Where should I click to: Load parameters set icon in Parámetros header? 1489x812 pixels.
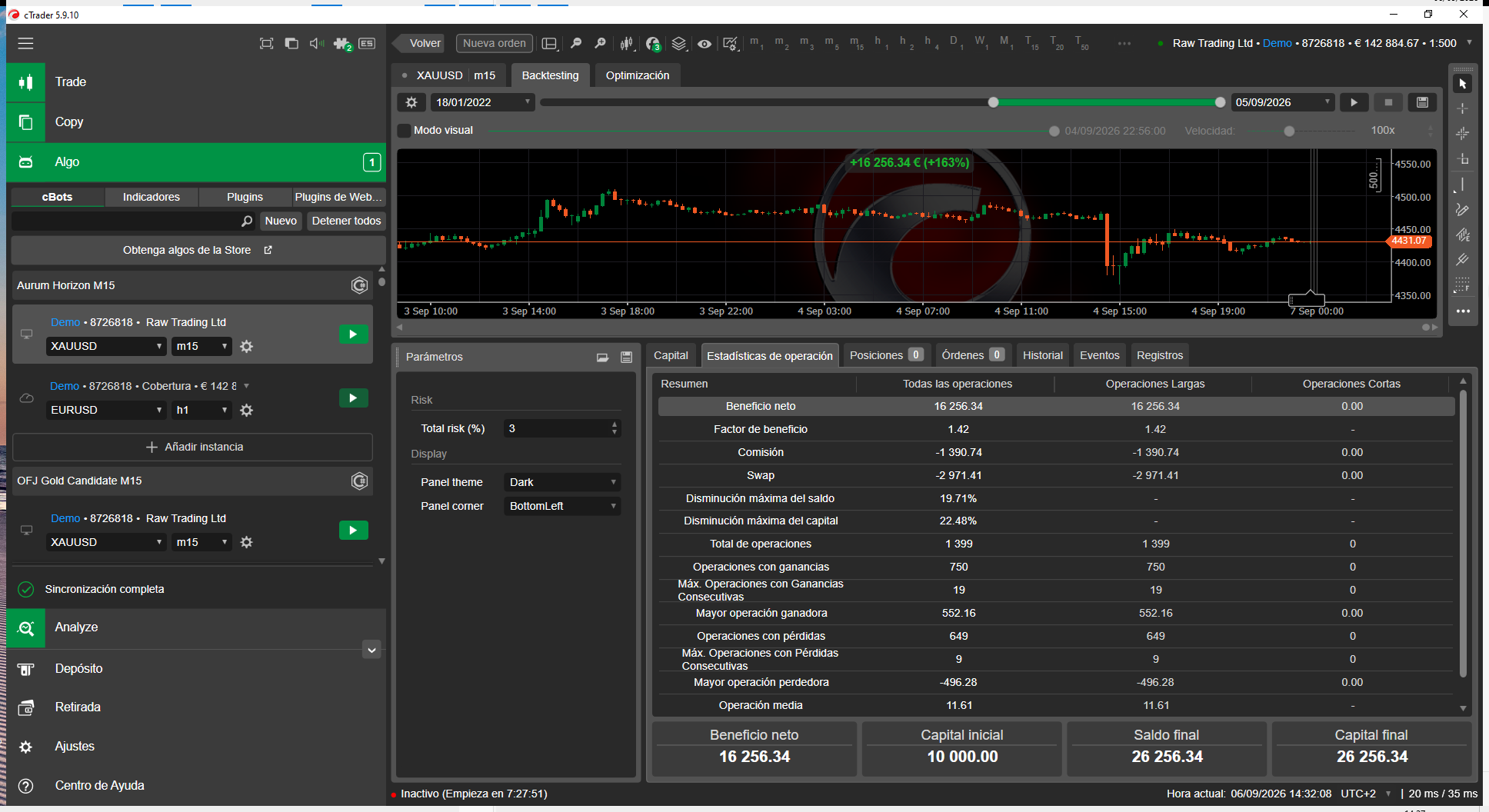point(602,357)
